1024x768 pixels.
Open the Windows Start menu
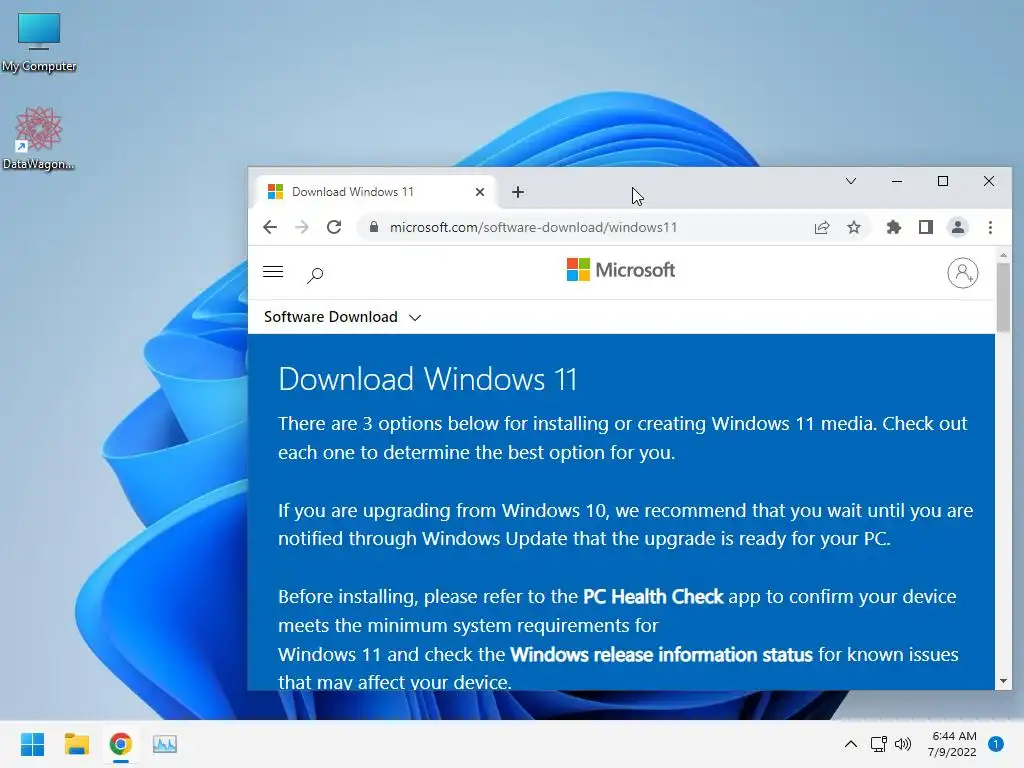tap(32, 744)
